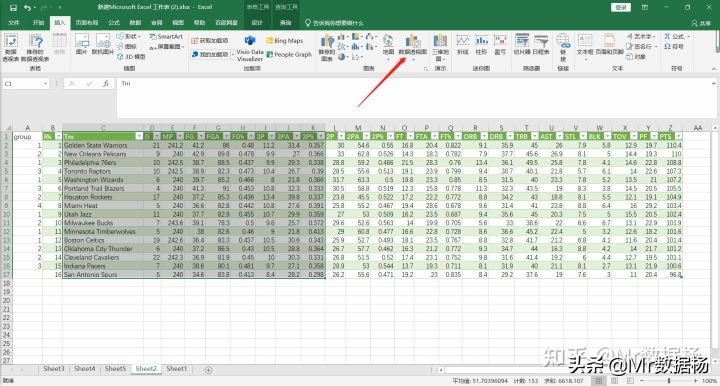The image size is (720, 386).
Task: Insert a Win/Loss sparkline (盈亏)
Action: point(500,45)
